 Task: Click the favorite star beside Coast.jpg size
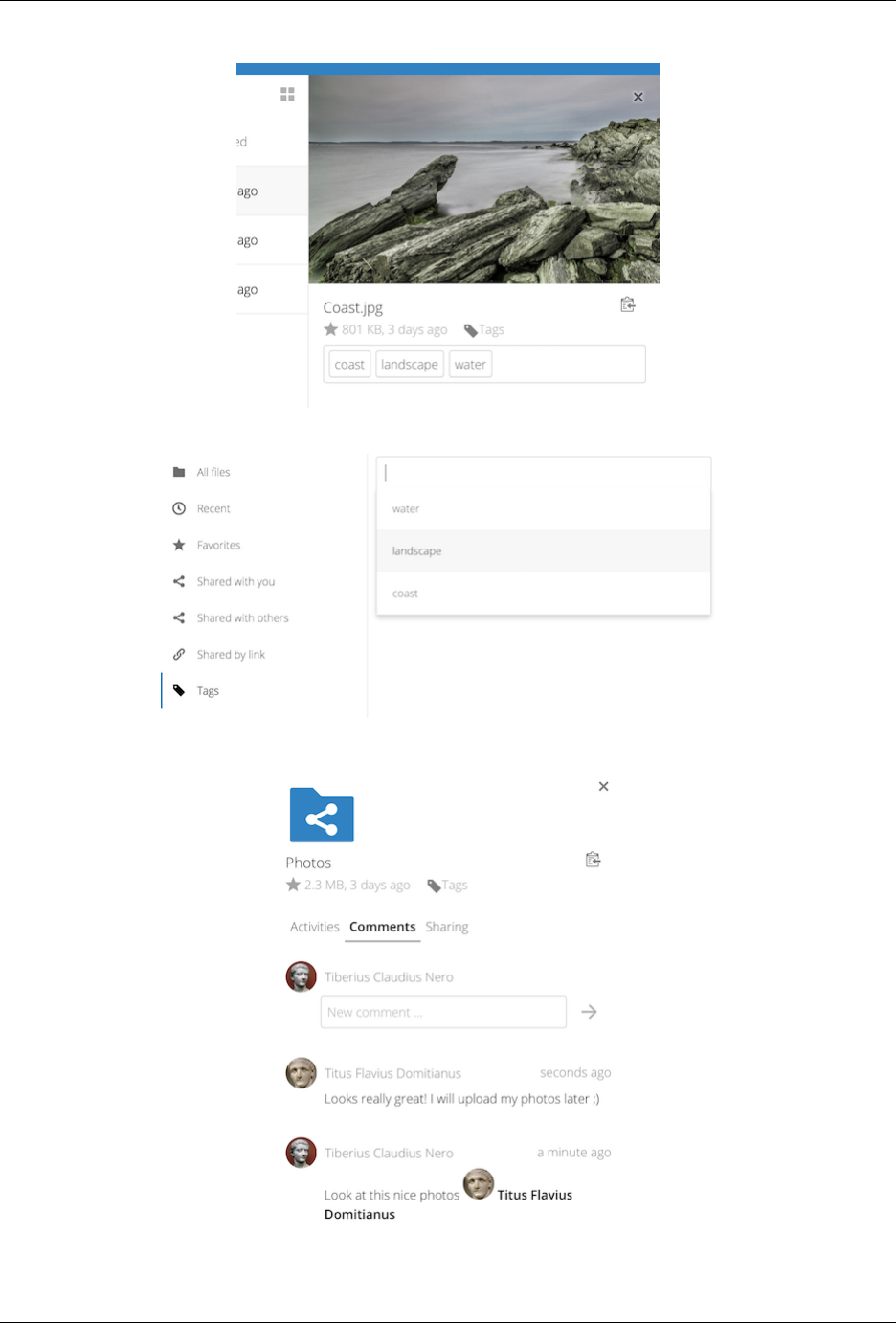330,329
